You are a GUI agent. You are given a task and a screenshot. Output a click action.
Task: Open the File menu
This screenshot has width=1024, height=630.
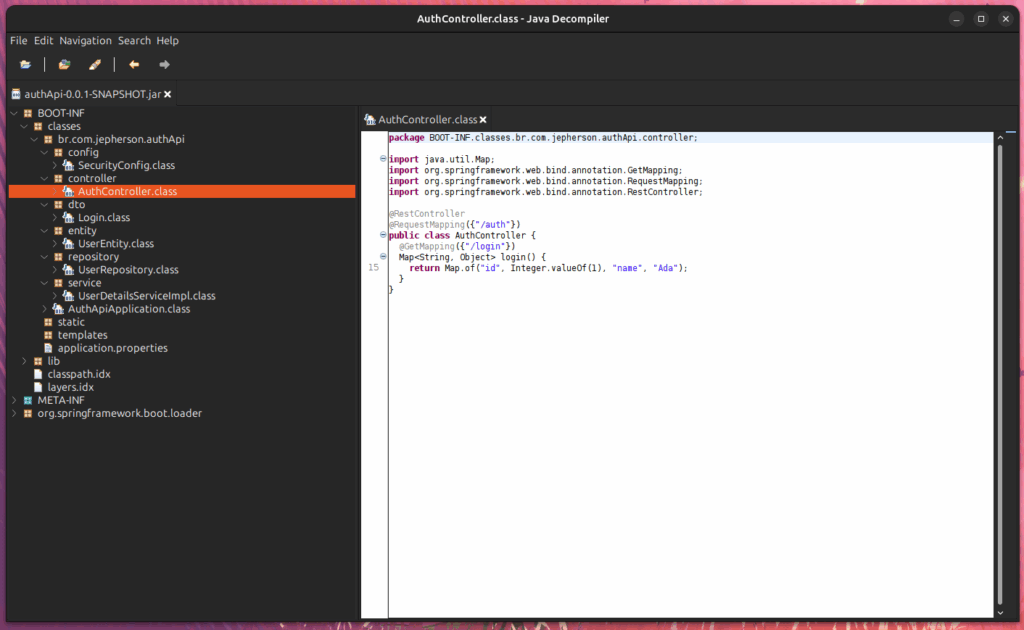18,41
